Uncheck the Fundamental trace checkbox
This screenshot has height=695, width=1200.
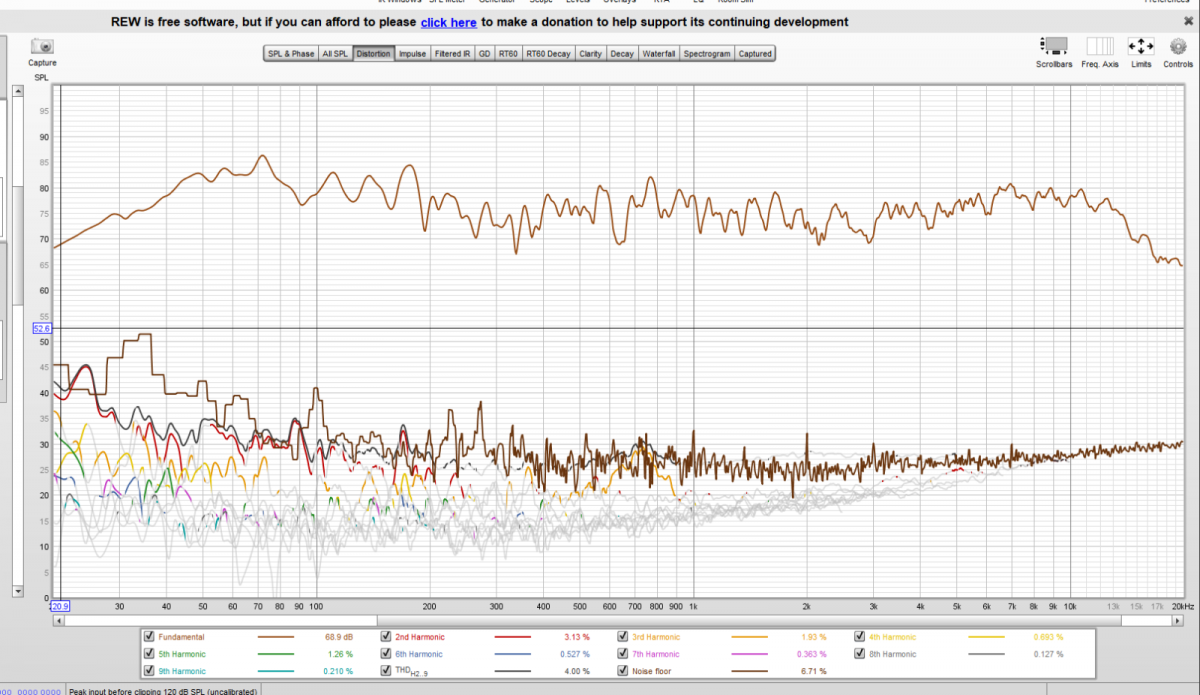point(149,636)
